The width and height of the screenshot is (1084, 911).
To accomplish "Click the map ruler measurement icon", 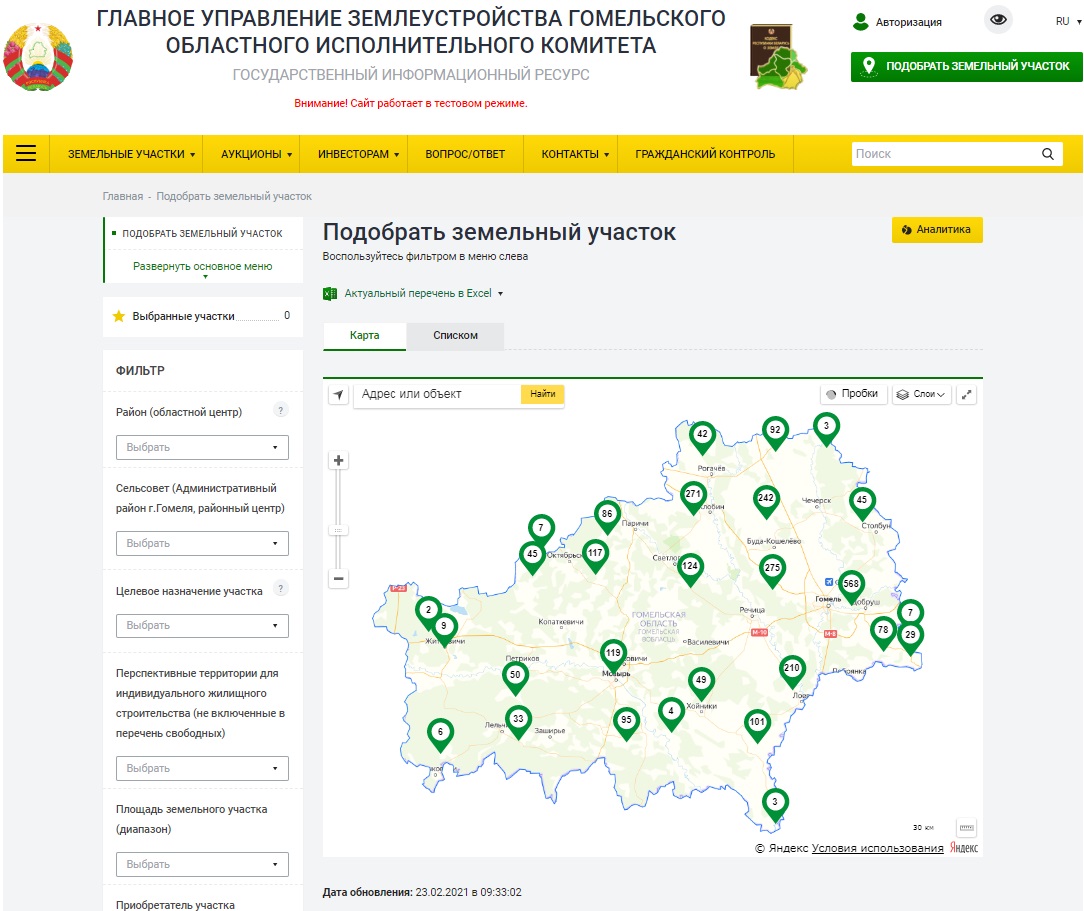I will coord(966,827).
